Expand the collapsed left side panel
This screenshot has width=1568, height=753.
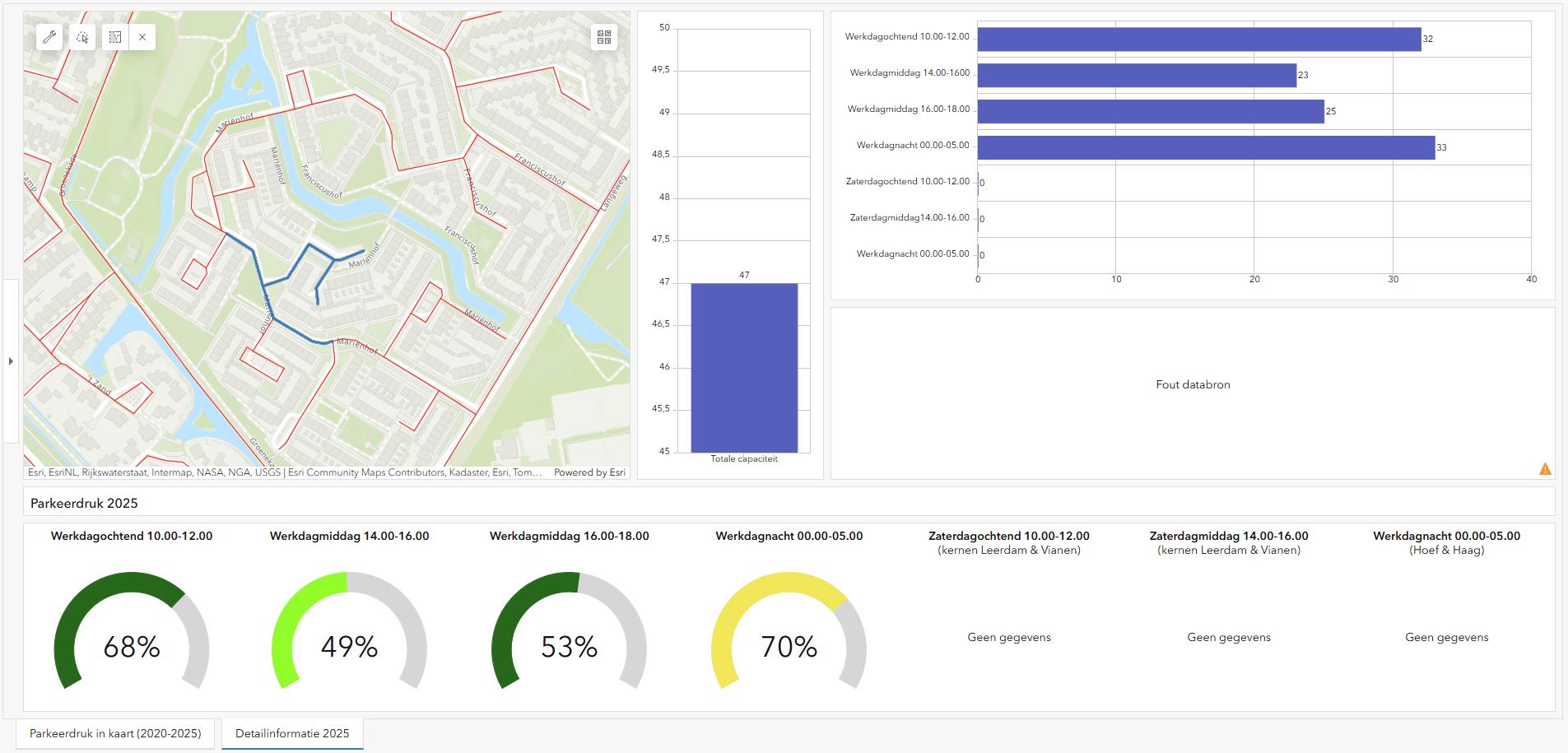point(11,361)
